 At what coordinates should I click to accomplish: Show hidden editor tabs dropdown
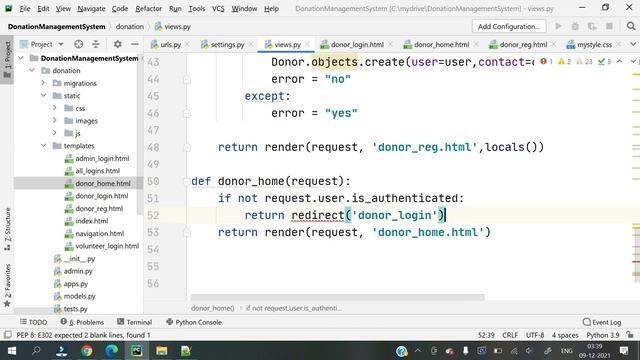(633, 44)
